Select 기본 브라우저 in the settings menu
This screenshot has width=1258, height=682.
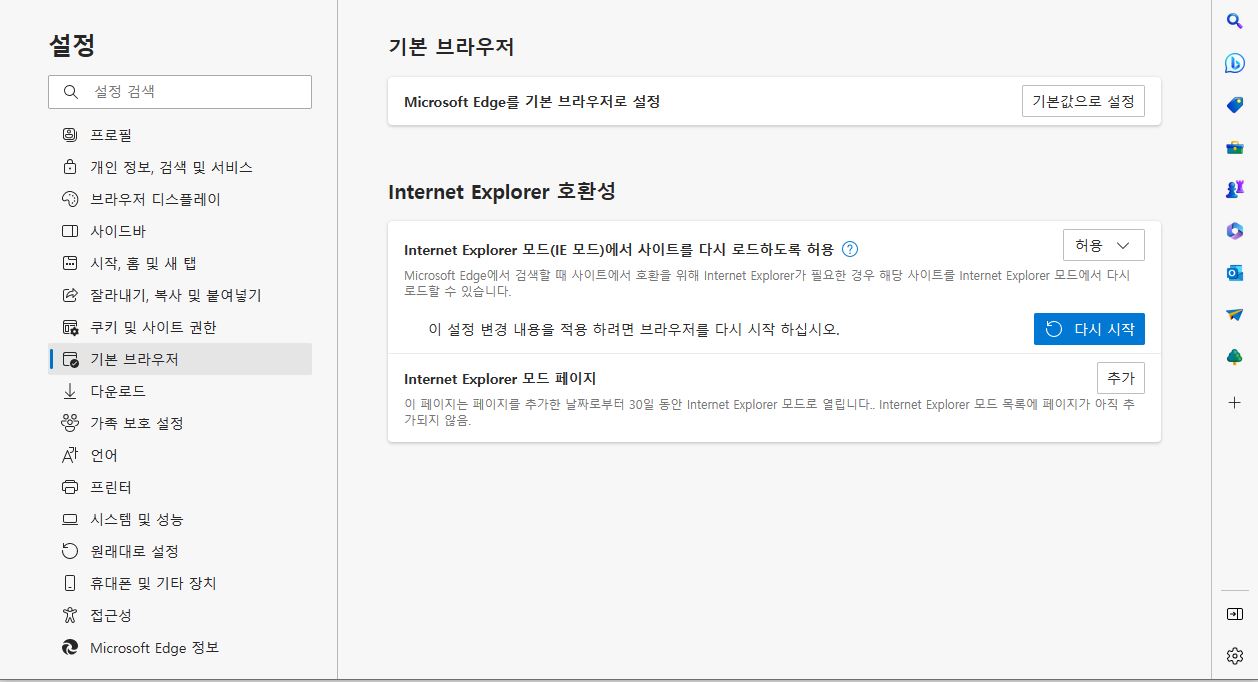click(x=180, y=359)
